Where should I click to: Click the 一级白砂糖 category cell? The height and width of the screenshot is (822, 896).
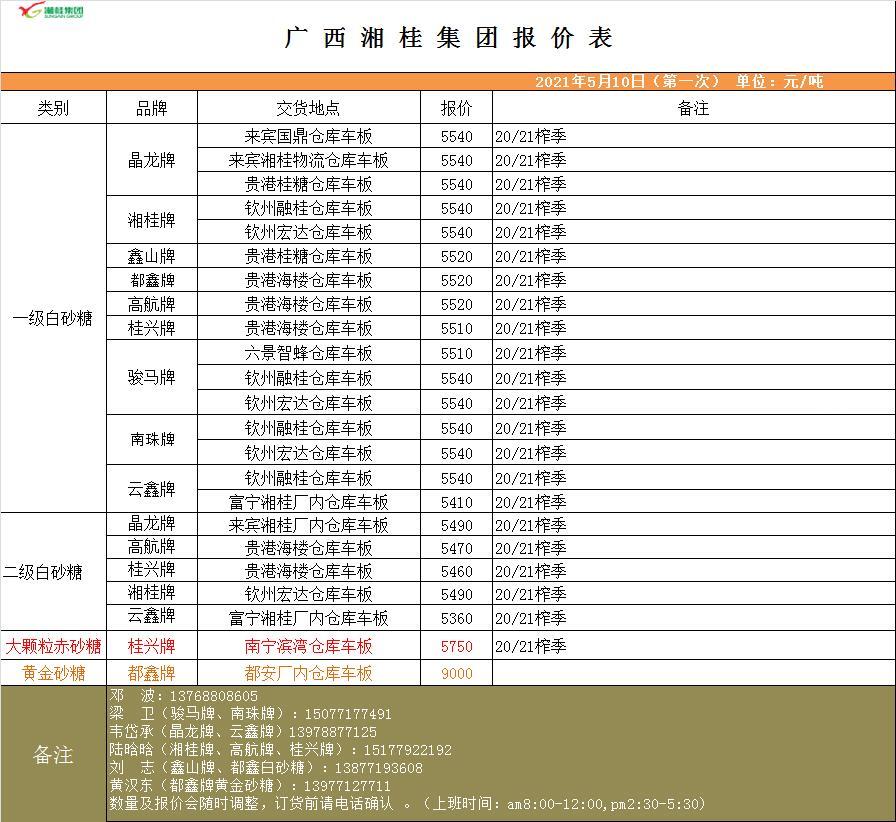pyautogui.click(x=53, y=318)
